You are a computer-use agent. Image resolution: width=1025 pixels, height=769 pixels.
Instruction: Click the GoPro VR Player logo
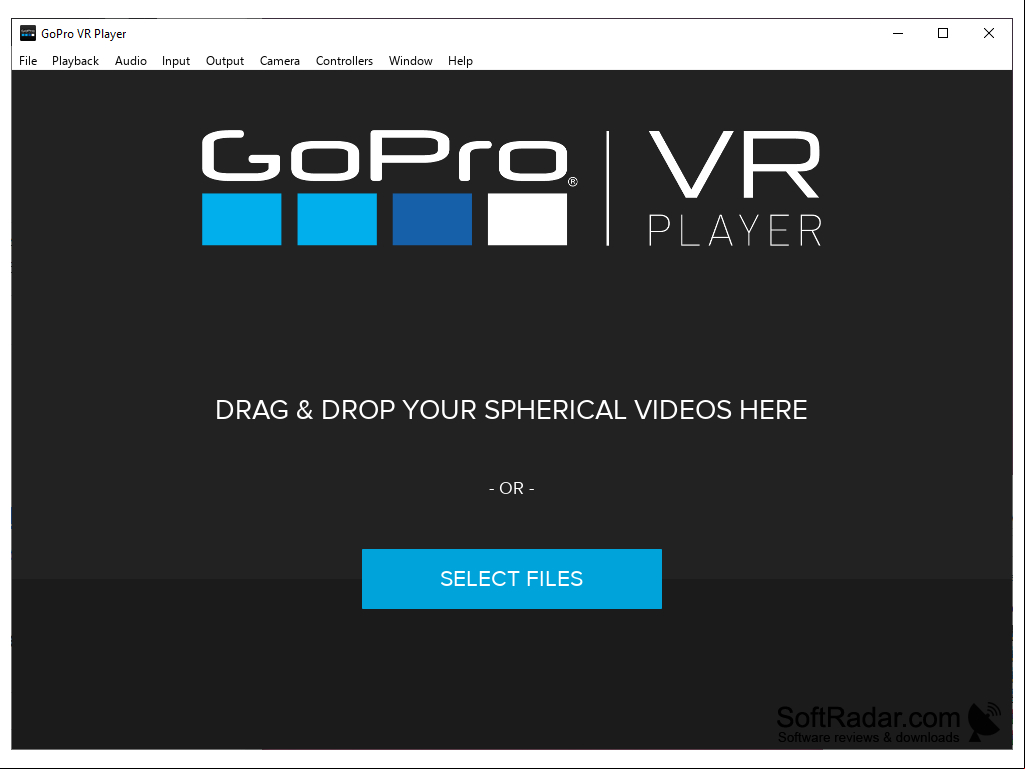pos(511,188)
